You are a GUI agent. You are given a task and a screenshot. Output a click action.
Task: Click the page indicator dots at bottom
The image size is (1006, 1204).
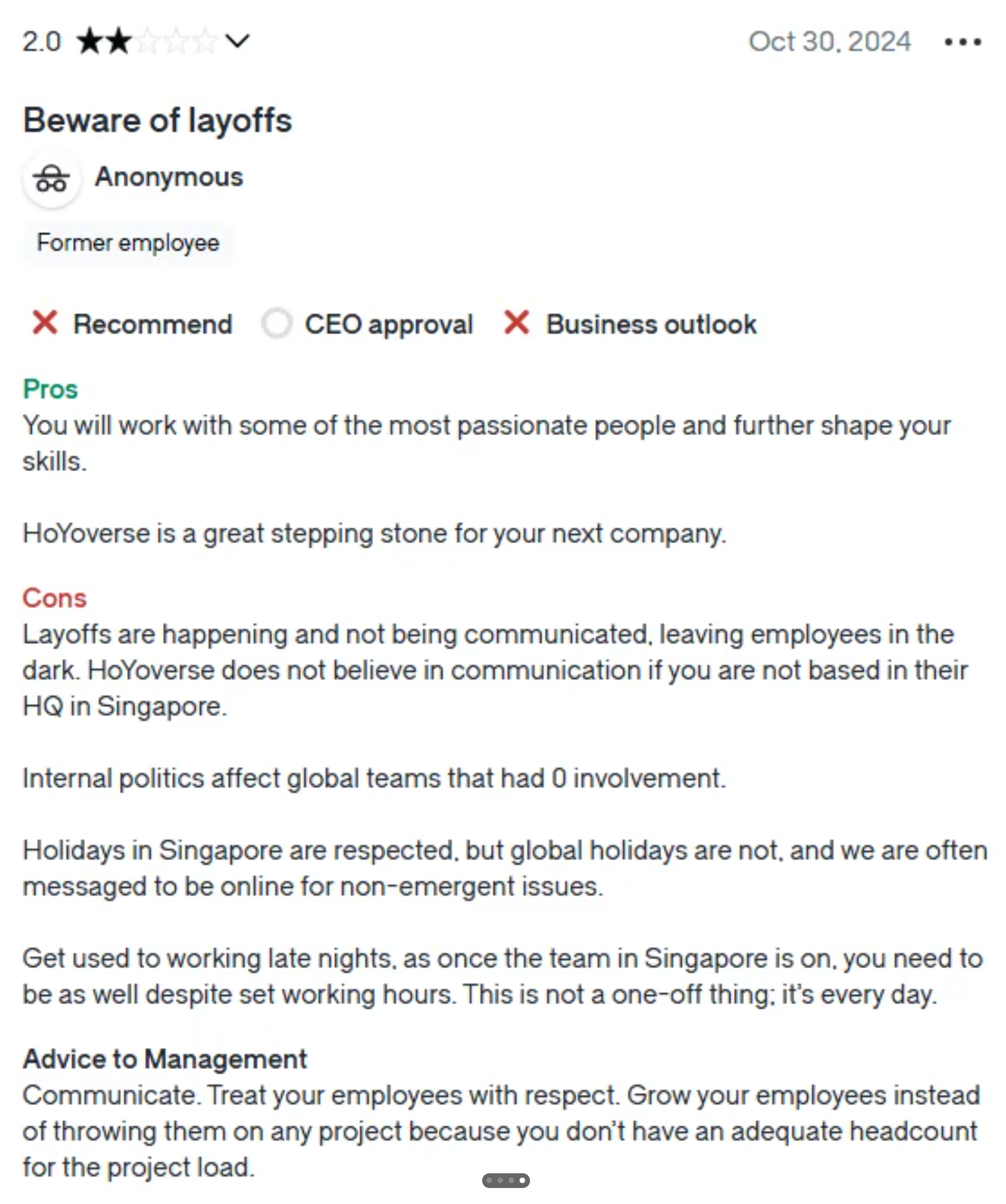tap(505, 1180)
